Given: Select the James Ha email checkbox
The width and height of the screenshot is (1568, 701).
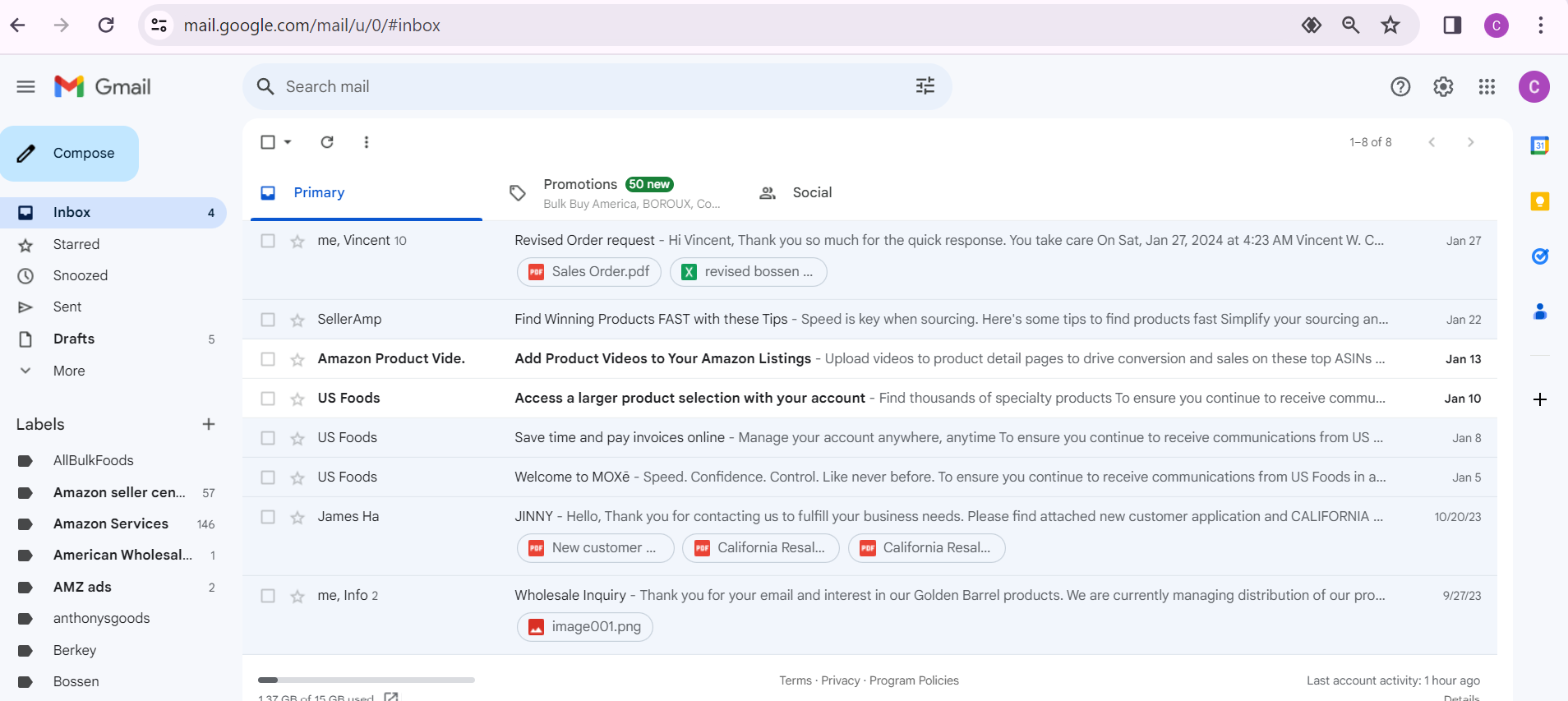Looking at the screenshot, I should (x=268, y=517).
